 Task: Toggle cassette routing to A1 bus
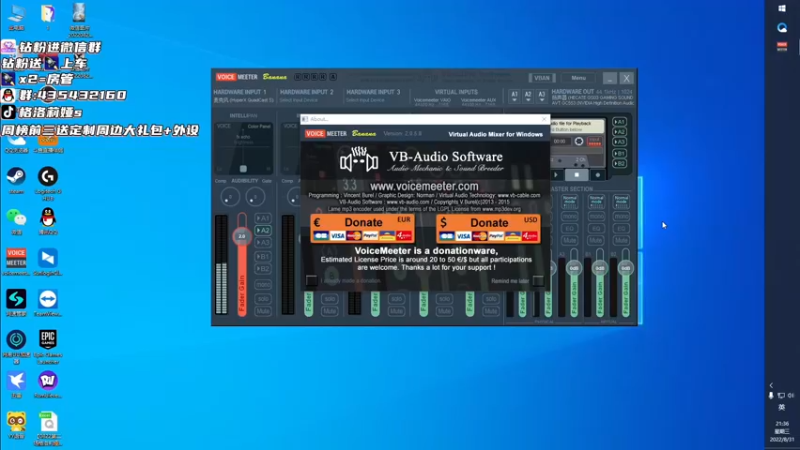click(x=619, y=122)
